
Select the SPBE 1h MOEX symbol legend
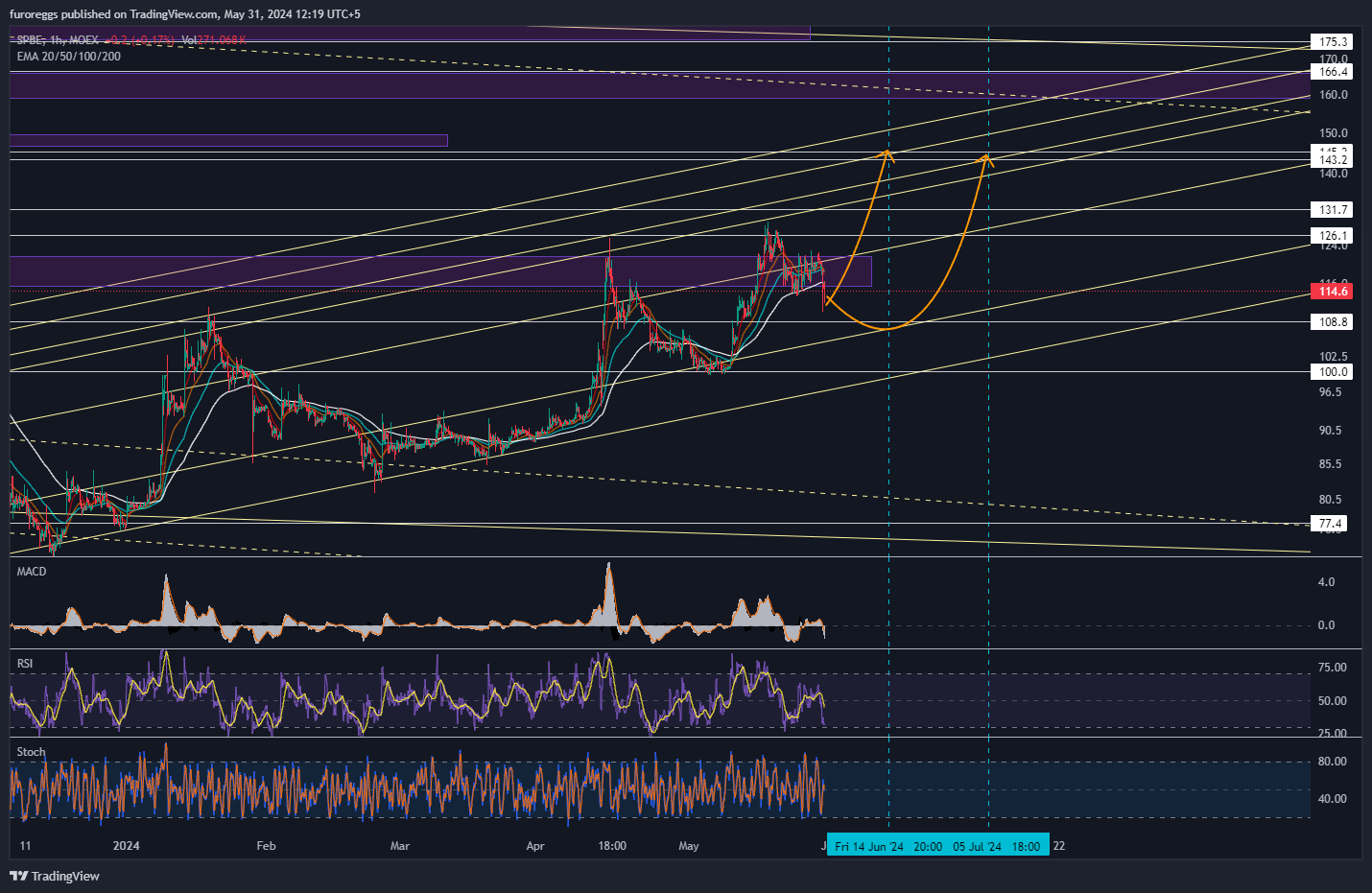click(x=58, y=40)
